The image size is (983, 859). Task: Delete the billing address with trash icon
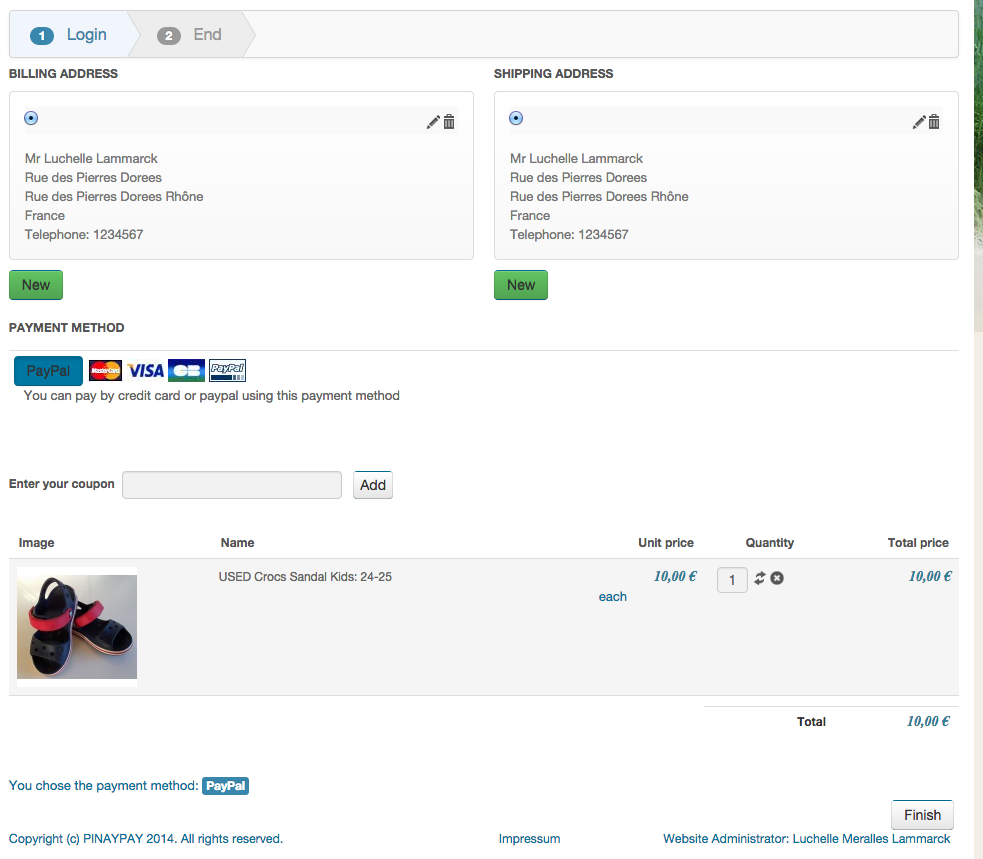click(449, 122)
